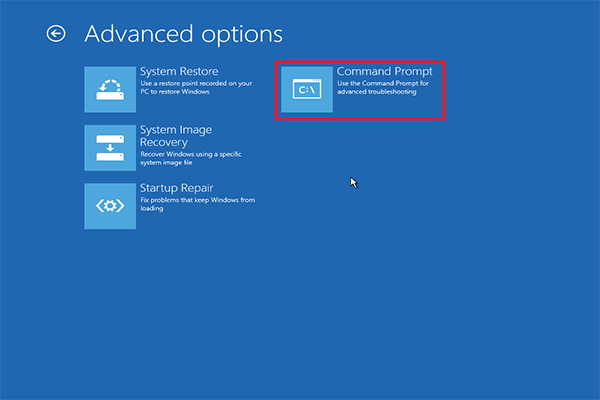Click the circular arrow over drive glyph
The width and height of the screenshot is (600, 400).
tap(110, 90)
